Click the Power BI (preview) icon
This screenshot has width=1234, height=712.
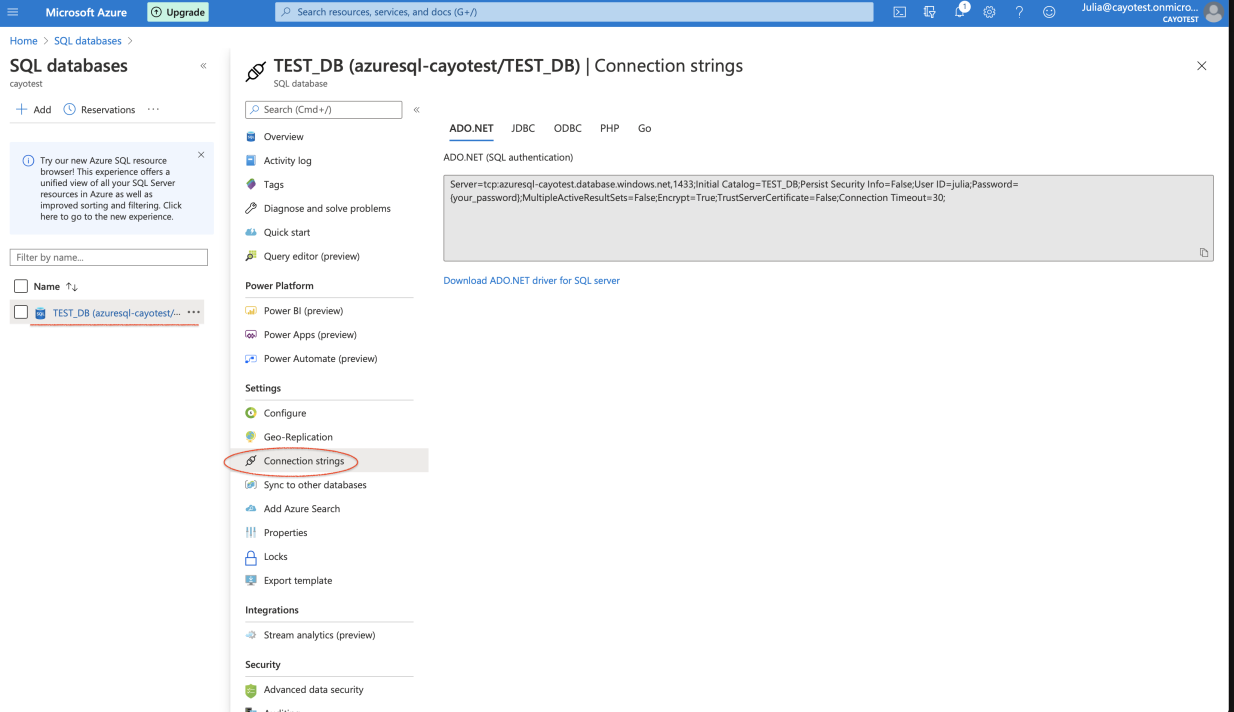[251, 311]
